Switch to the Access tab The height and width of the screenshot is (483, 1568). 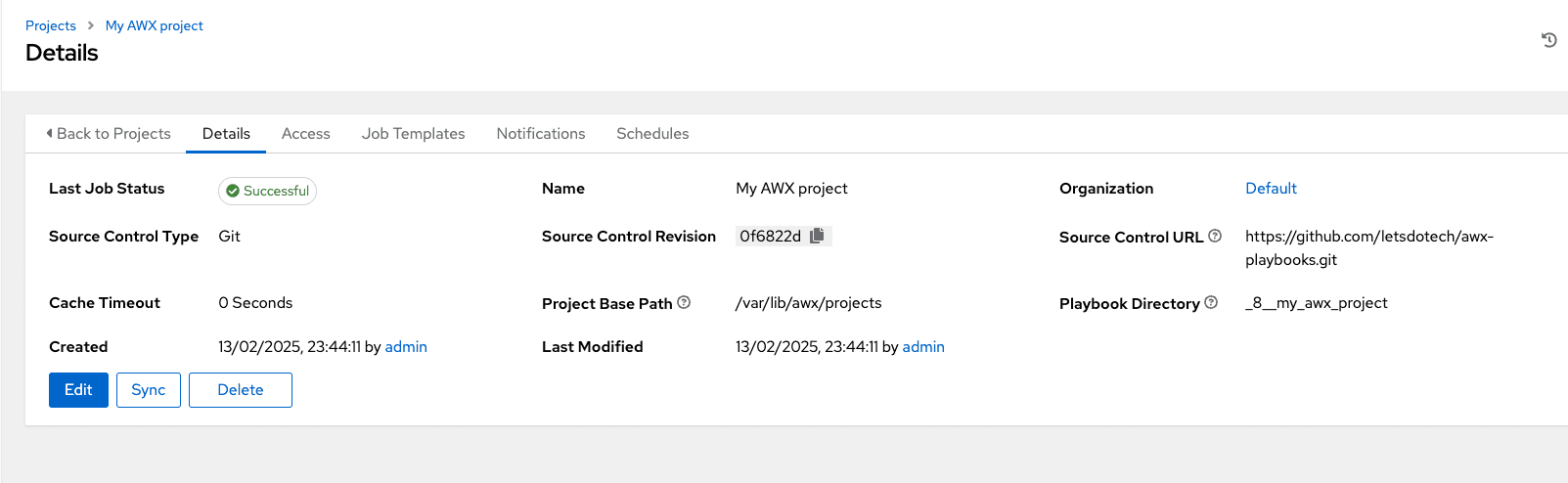click(x=306, y=134)
